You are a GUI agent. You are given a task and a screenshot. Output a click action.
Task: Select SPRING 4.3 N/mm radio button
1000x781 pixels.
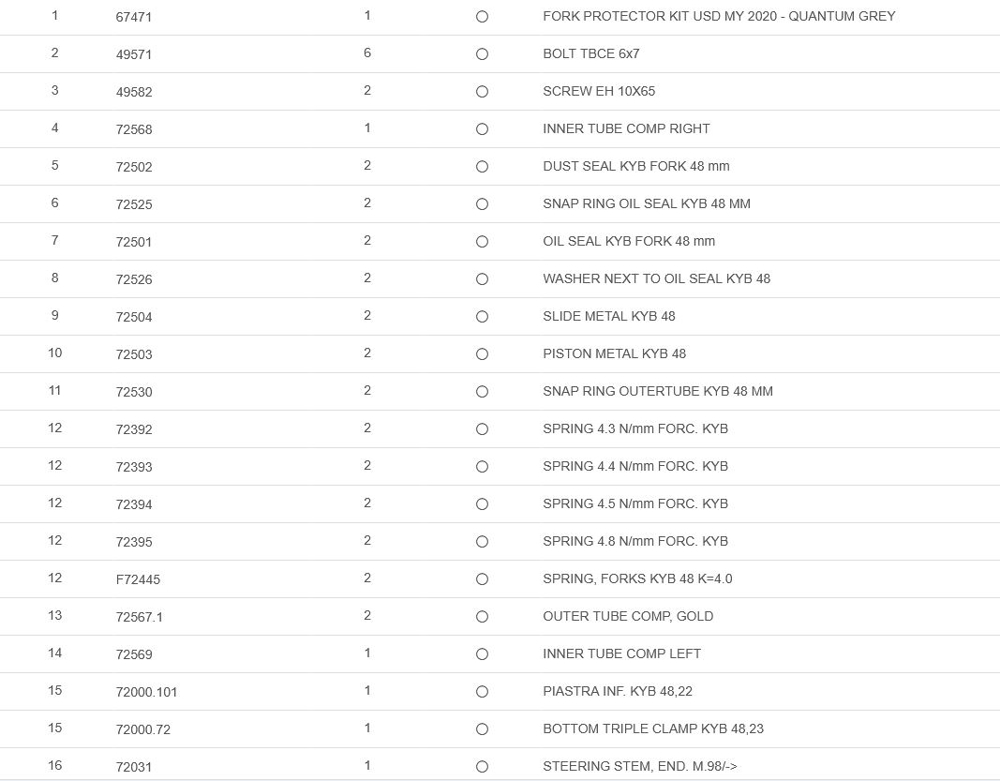pos(482,429)
